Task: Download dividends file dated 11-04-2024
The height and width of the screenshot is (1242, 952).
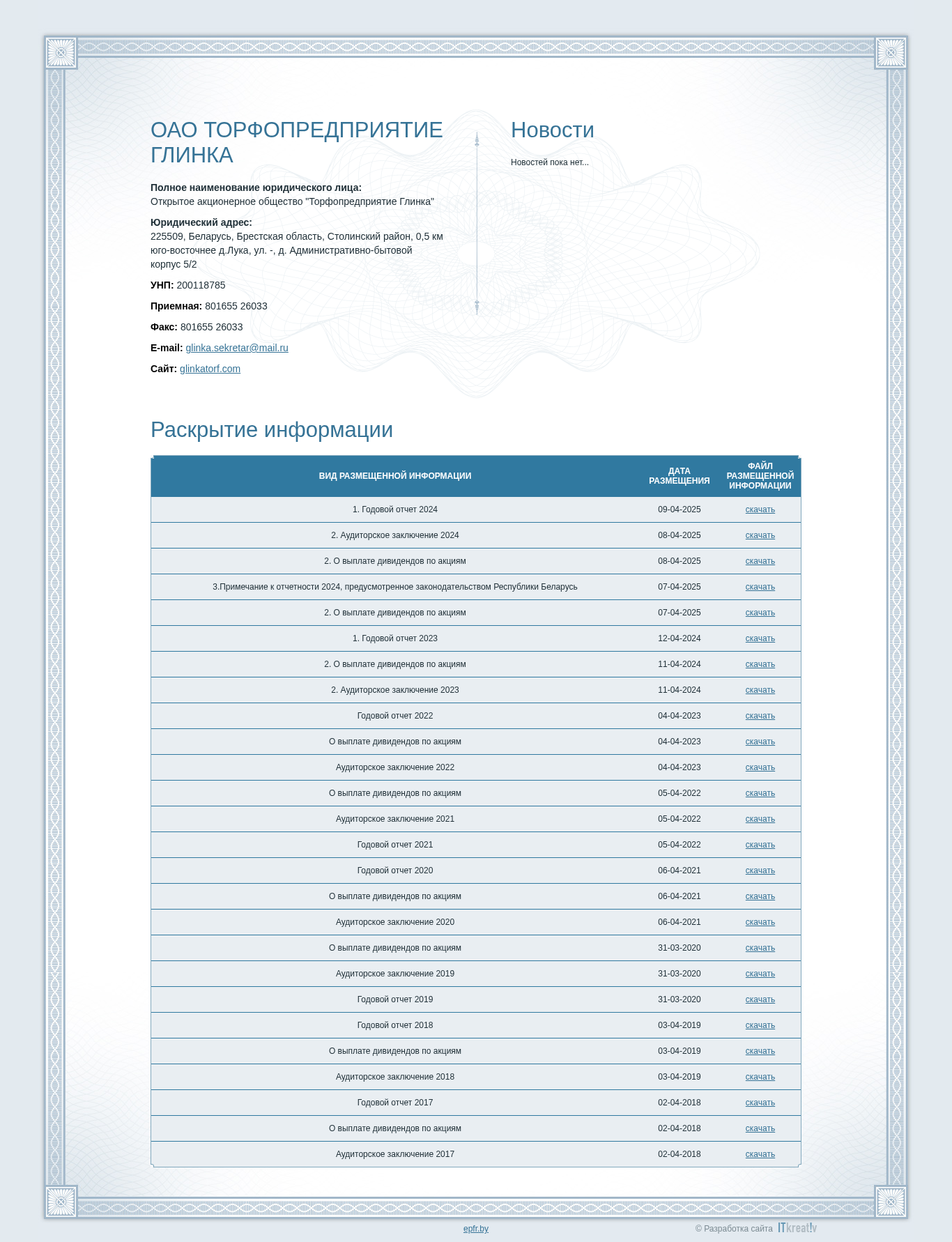Action: pyautogui.click(x=760, y=664)
